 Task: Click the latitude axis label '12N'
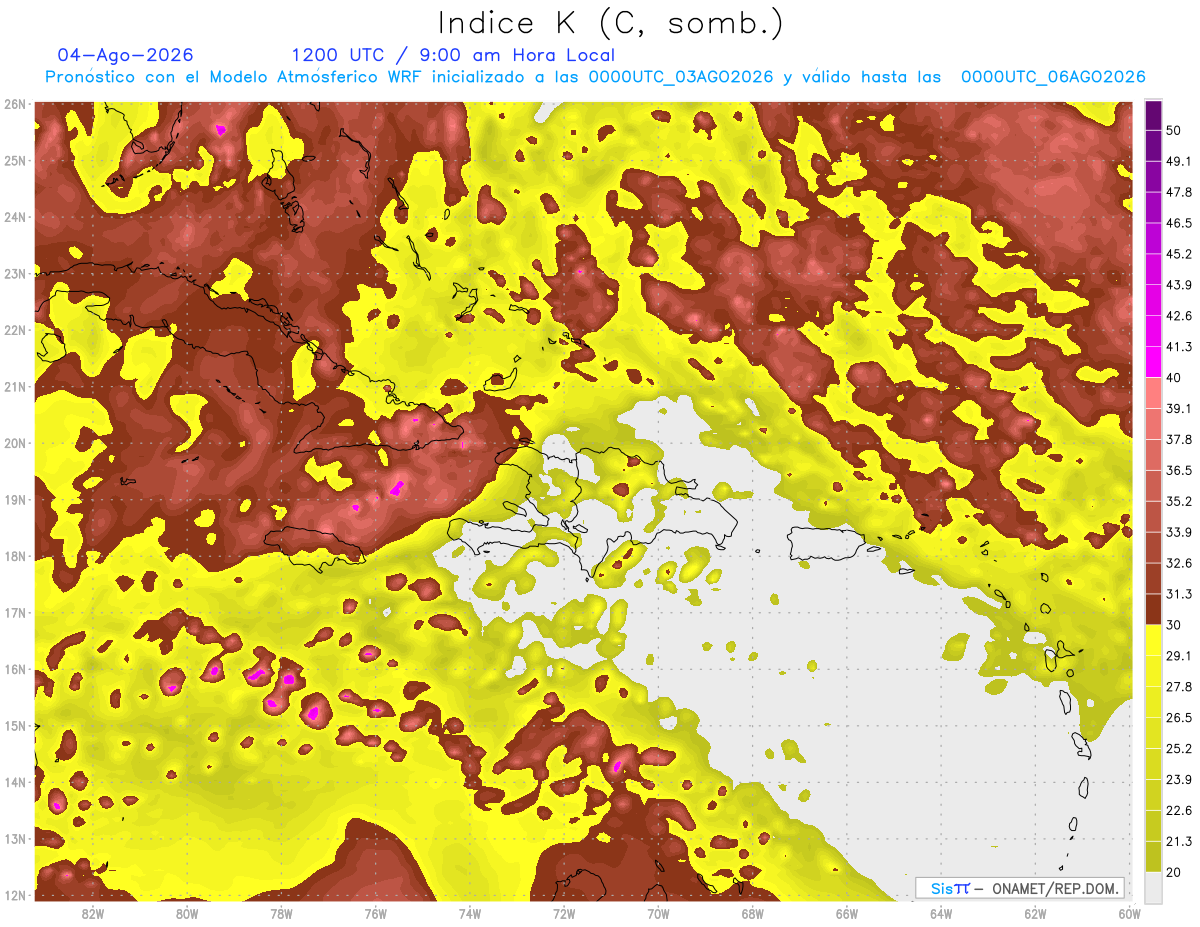pyautogui.click(x=15, y=895)
